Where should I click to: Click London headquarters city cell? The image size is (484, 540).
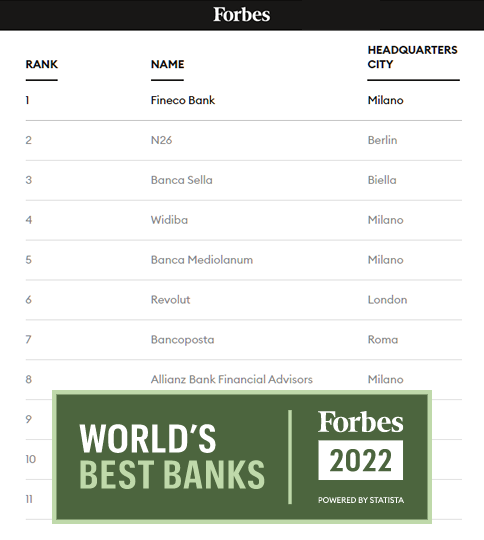pos(387,300)
